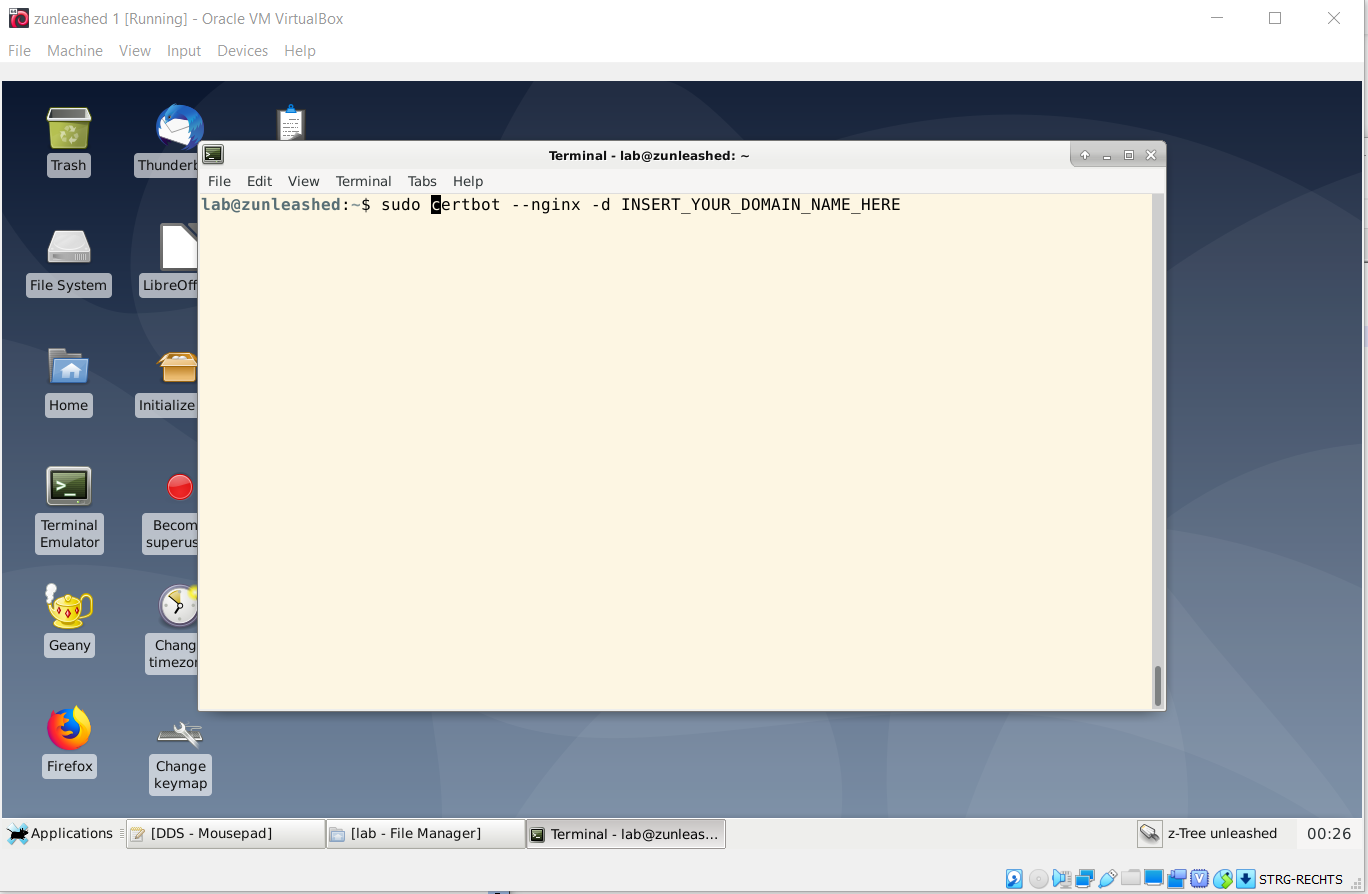Viewport: 1368px width, 894px height.
Task: Click the Terminal taskbar button
Action: 625,833
